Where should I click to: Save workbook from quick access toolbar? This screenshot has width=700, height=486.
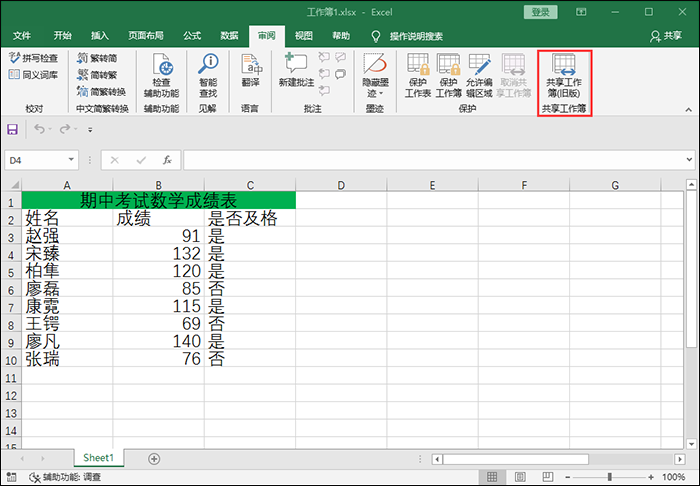(x=13, y=129)
